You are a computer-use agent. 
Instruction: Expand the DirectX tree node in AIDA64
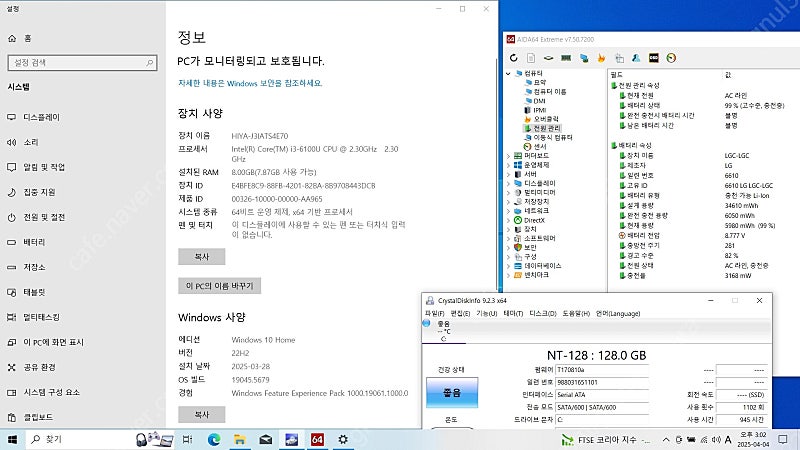click(508, 220)
